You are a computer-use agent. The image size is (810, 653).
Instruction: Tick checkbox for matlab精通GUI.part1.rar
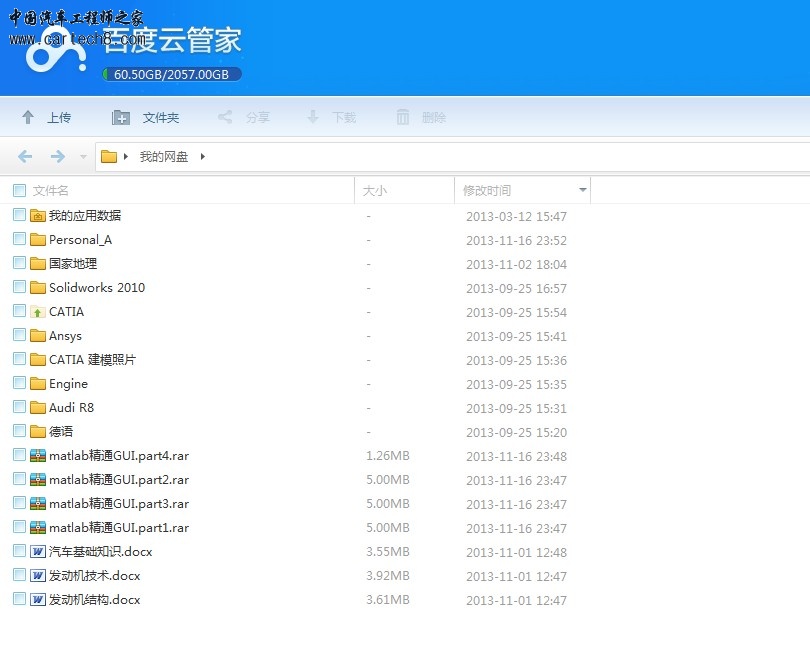20,526
